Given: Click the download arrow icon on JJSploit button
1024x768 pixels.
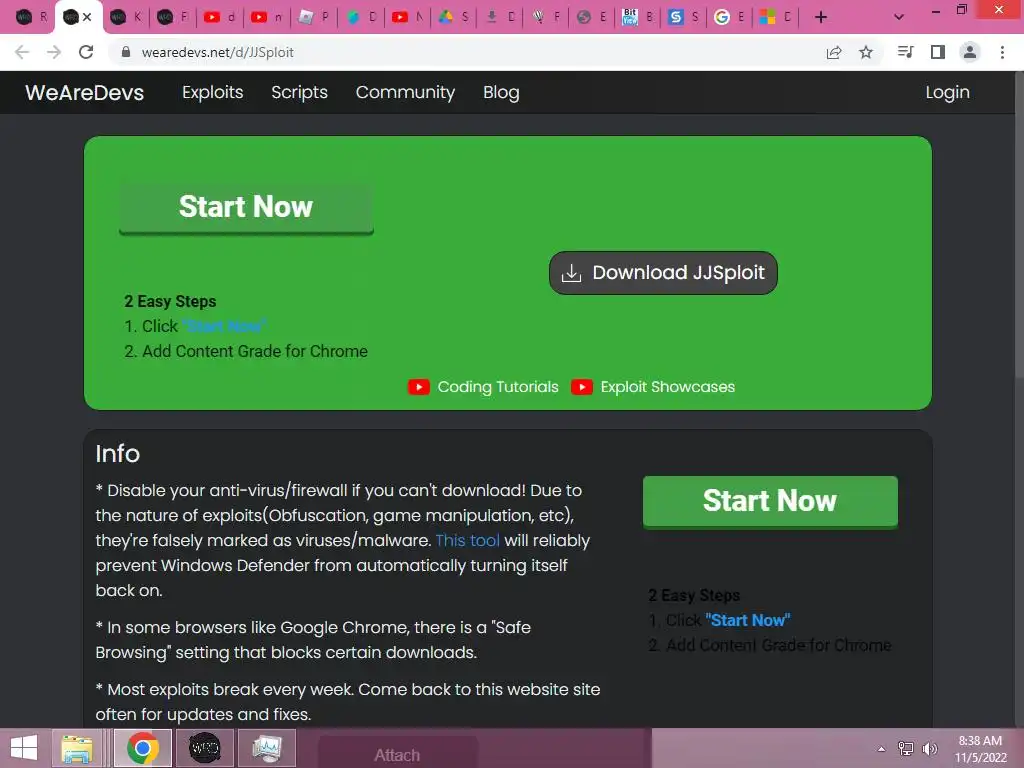Looking at the screenshot, I should (571, 273).
